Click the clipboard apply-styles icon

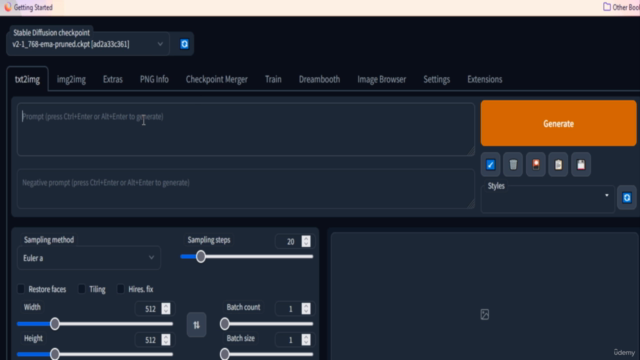558,164
